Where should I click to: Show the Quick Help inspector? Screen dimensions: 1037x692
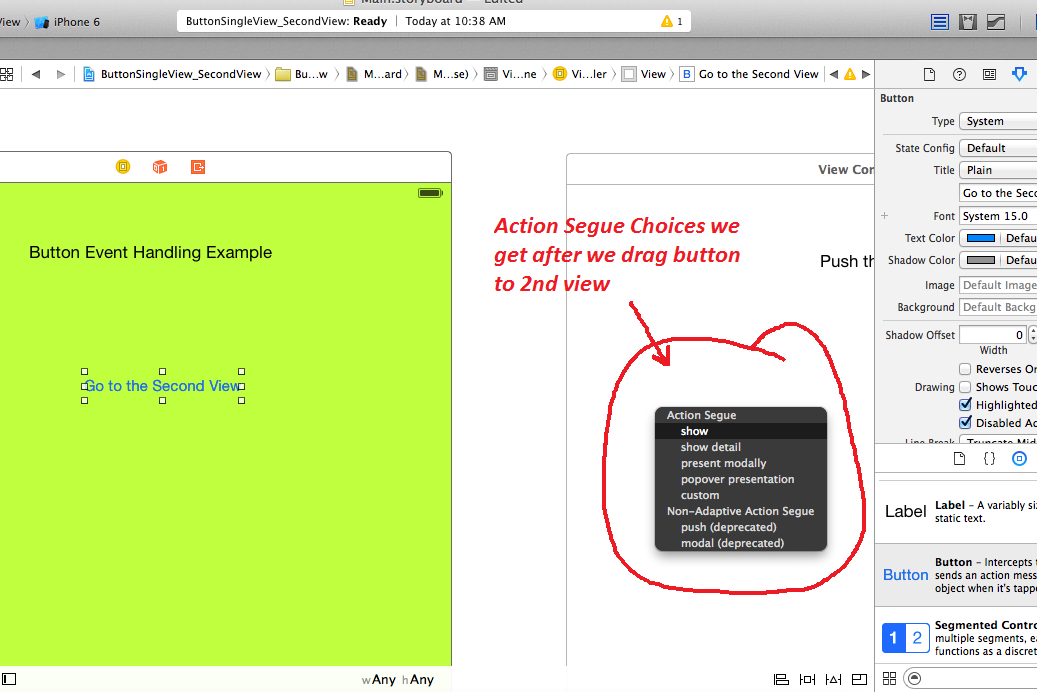959,74
